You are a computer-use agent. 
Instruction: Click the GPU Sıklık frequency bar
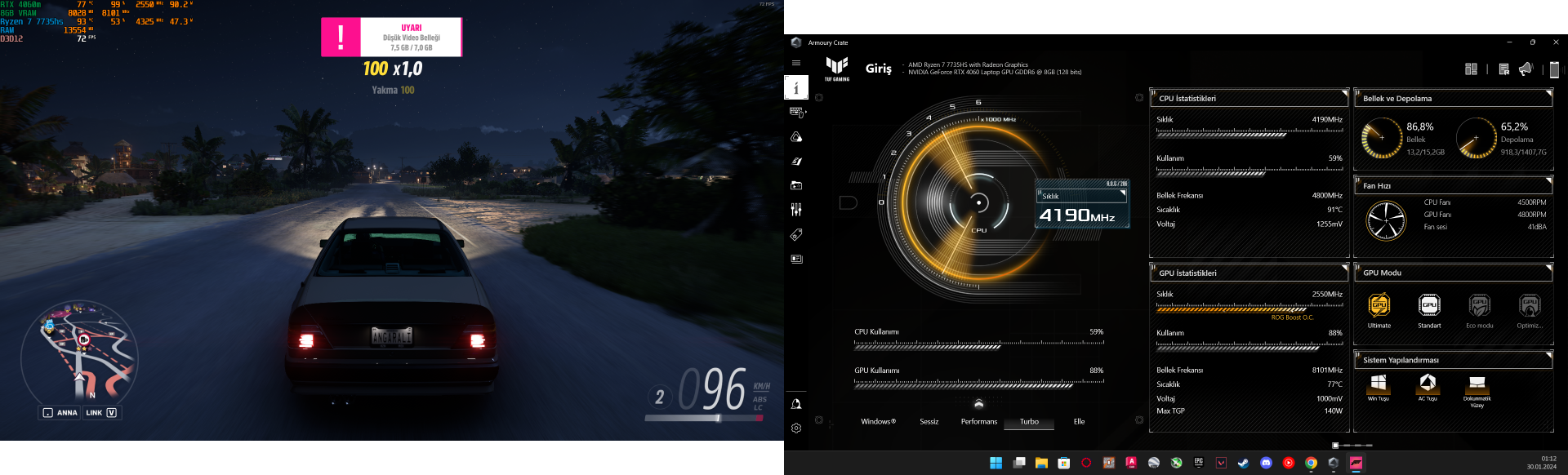click(1249, 308)
